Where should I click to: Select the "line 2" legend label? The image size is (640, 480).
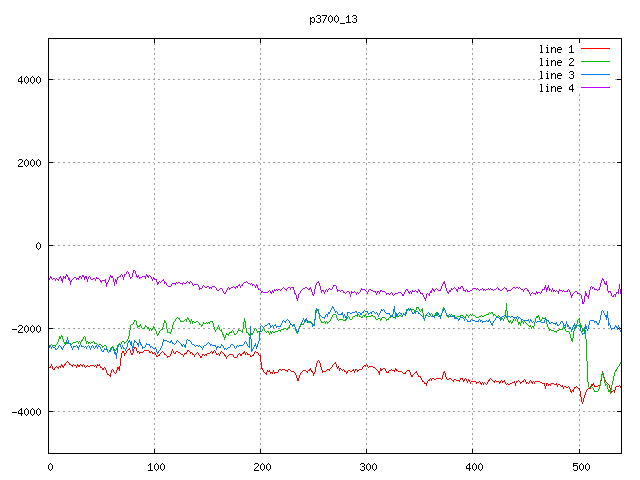pyautogui.click(x=557, y=62)
